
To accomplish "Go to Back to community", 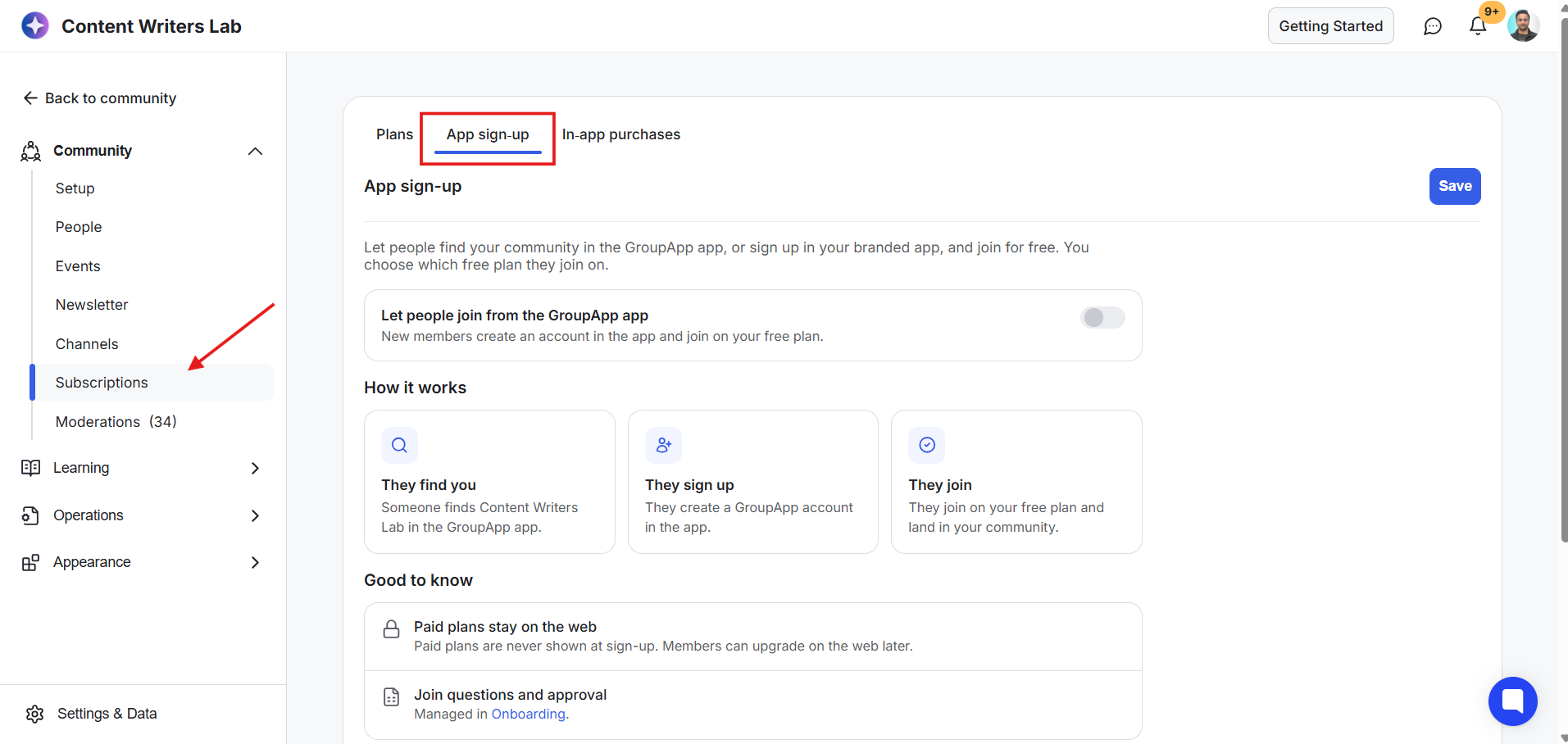I will [x=111, y=98].
